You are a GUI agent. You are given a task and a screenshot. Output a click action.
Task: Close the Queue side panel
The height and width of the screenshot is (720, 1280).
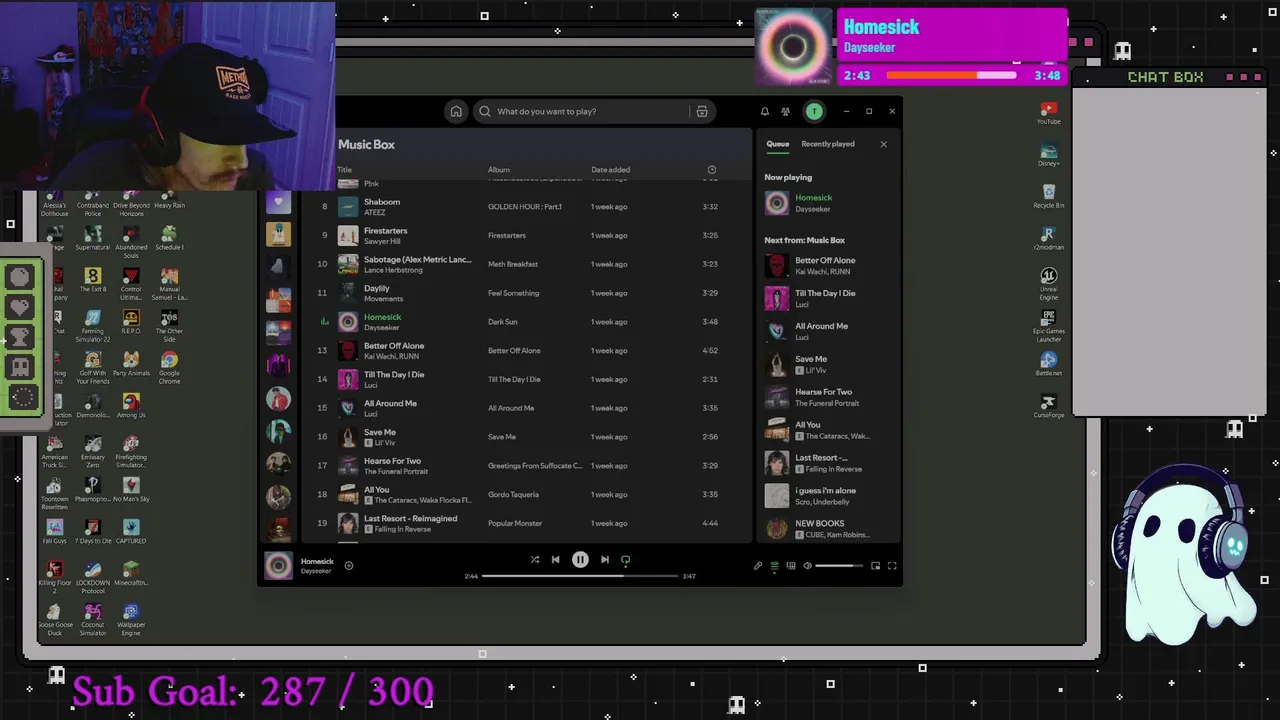883,144
